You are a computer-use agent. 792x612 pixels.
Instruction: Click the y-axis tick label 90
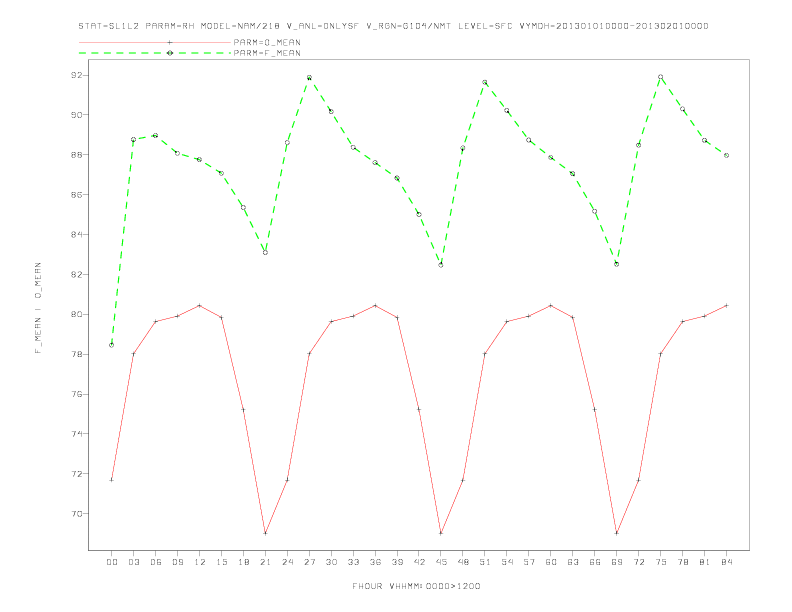coord(76,115)
